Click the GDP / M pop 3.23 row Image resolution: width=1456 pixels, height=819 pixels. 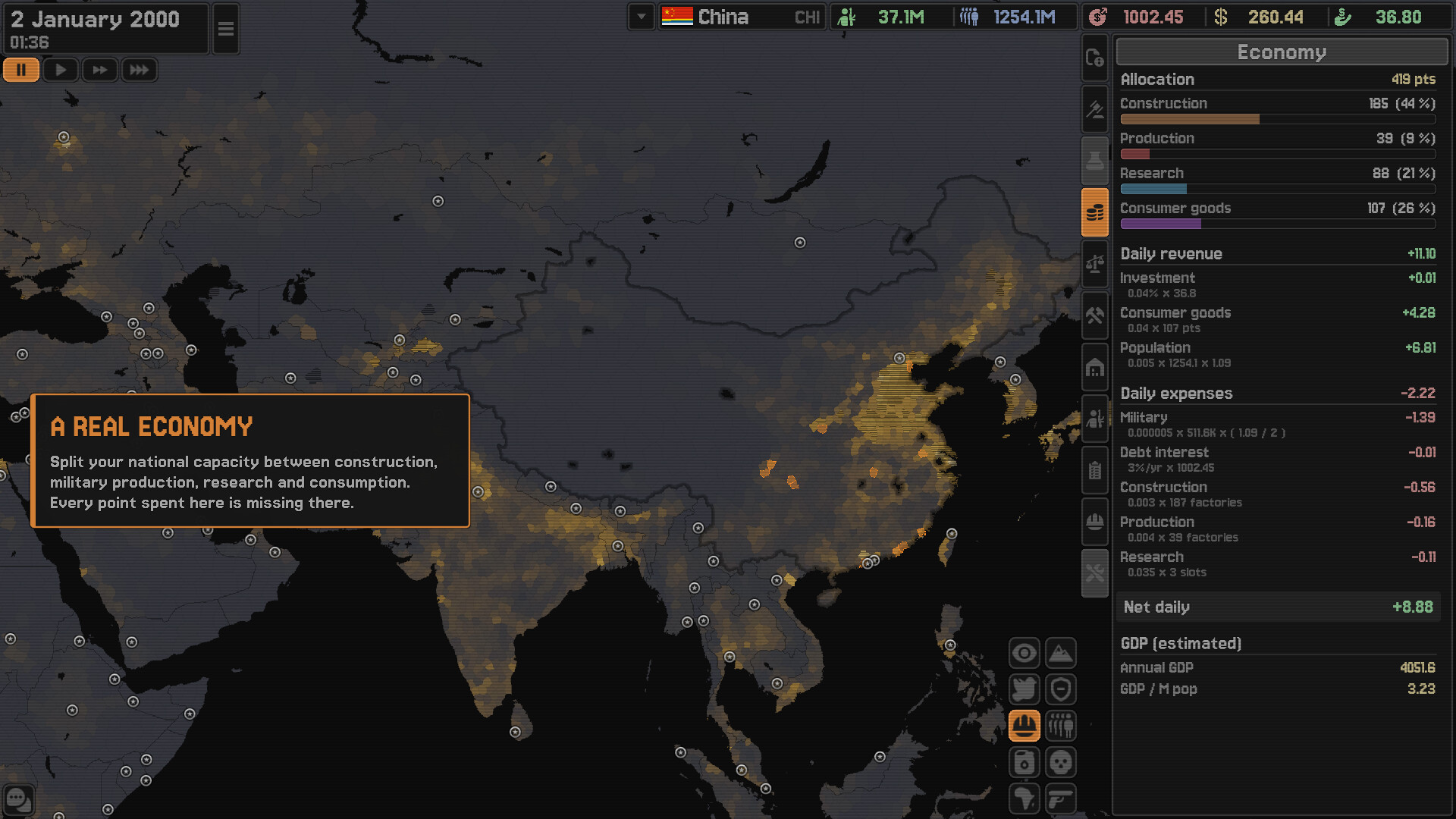(x=1278, y=689)
